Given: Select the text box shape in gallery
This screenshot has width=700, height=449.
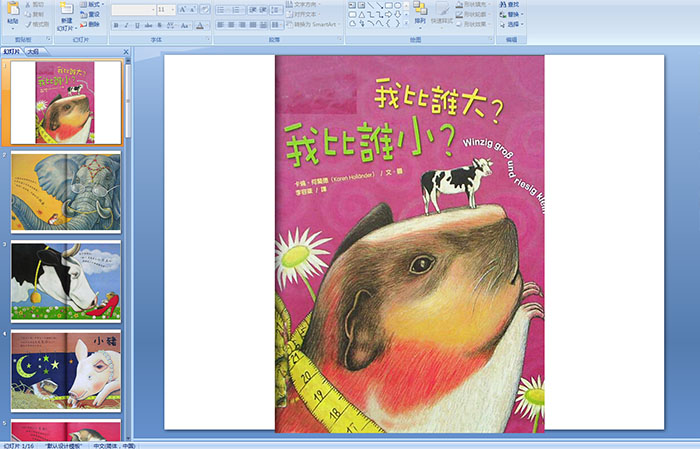Looking at the screenshot, I should tap(352, 5).
